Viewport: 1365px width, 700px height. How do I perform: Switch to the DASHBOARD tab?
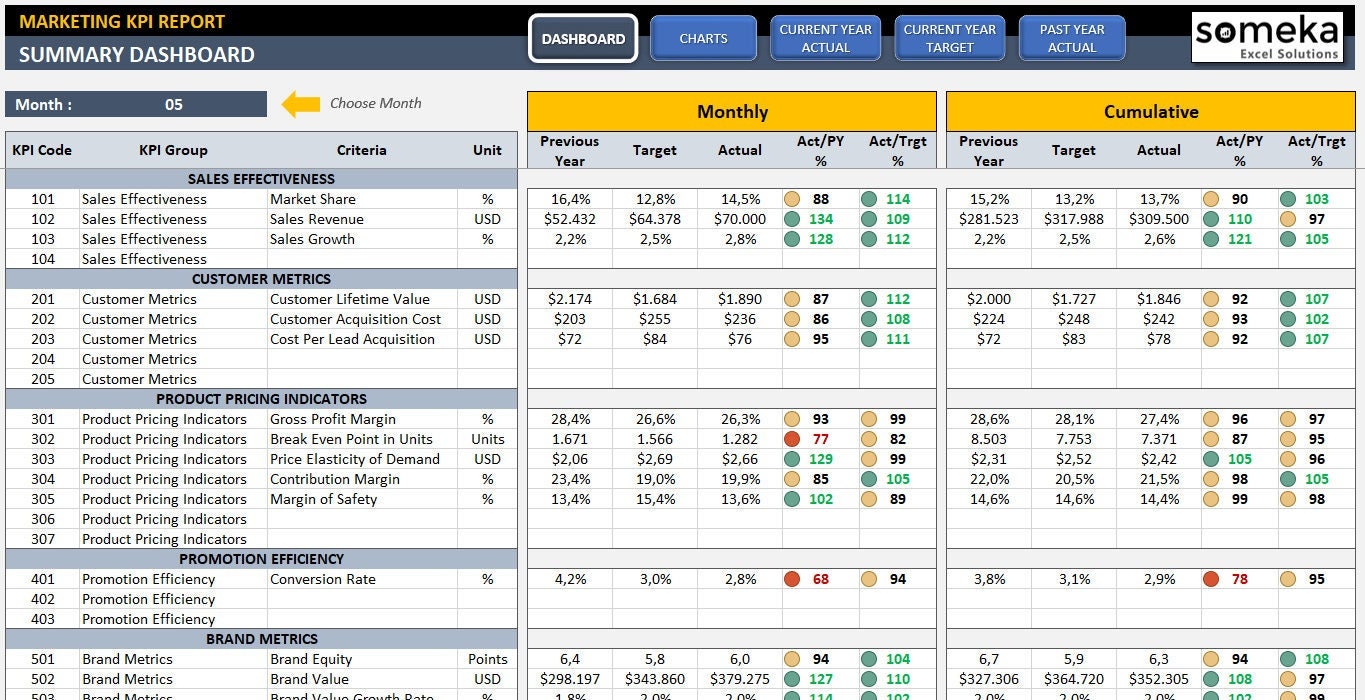583,38
